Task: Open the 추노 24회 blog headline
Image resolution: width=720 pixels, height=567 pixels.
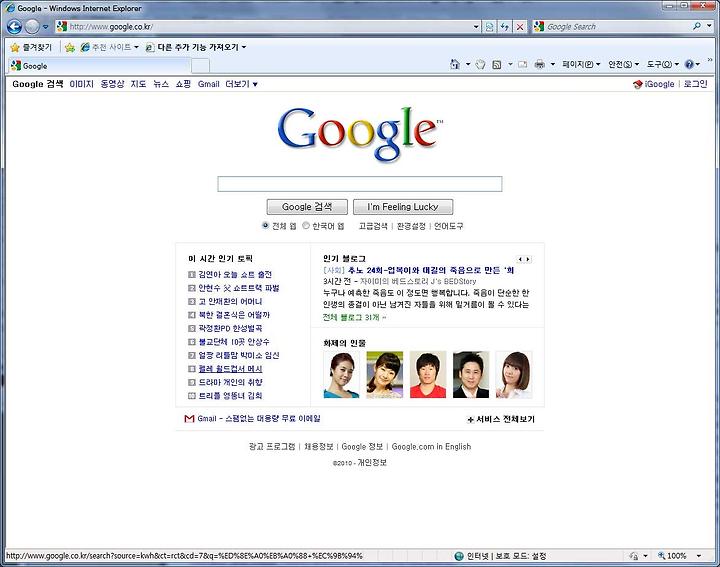Action: (431, 270)
